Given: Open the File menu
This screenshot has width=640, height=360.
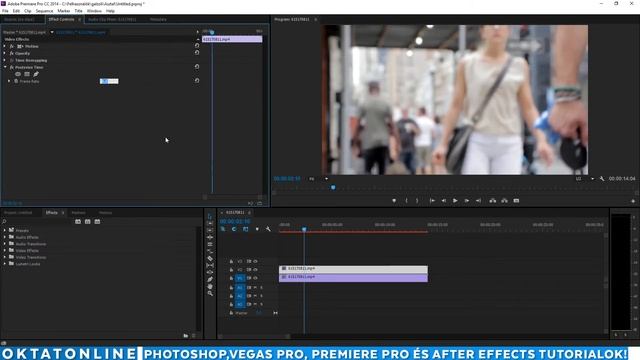Looking at the screenshot, I should [x=5, y=11].
